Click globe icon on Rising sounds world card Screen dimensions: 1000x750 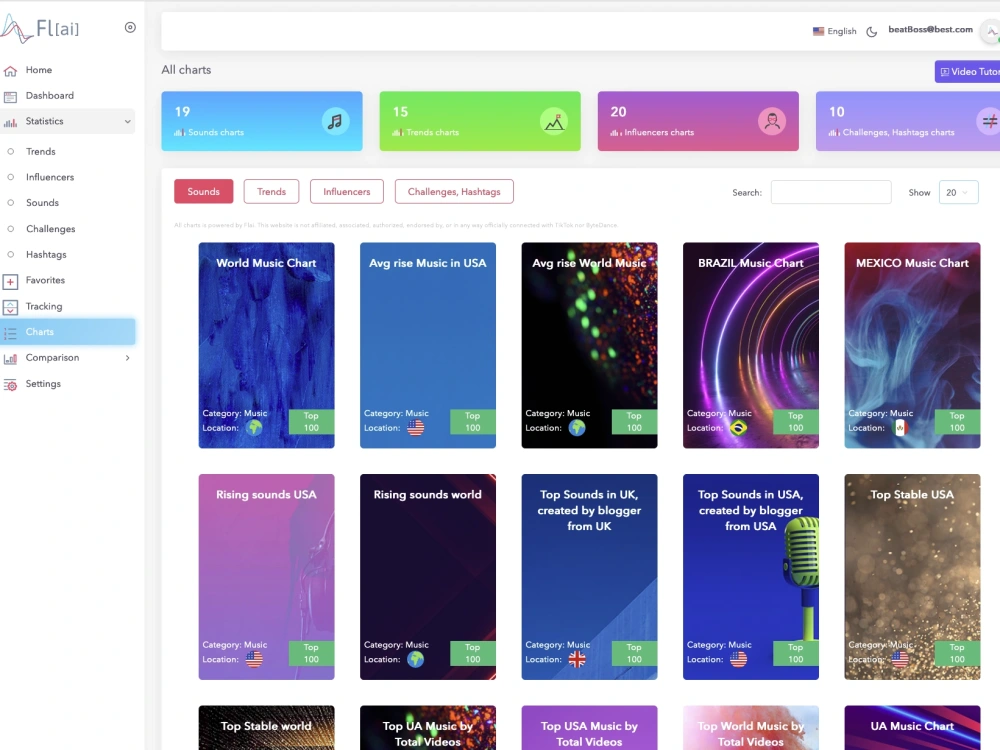point(416,659)
